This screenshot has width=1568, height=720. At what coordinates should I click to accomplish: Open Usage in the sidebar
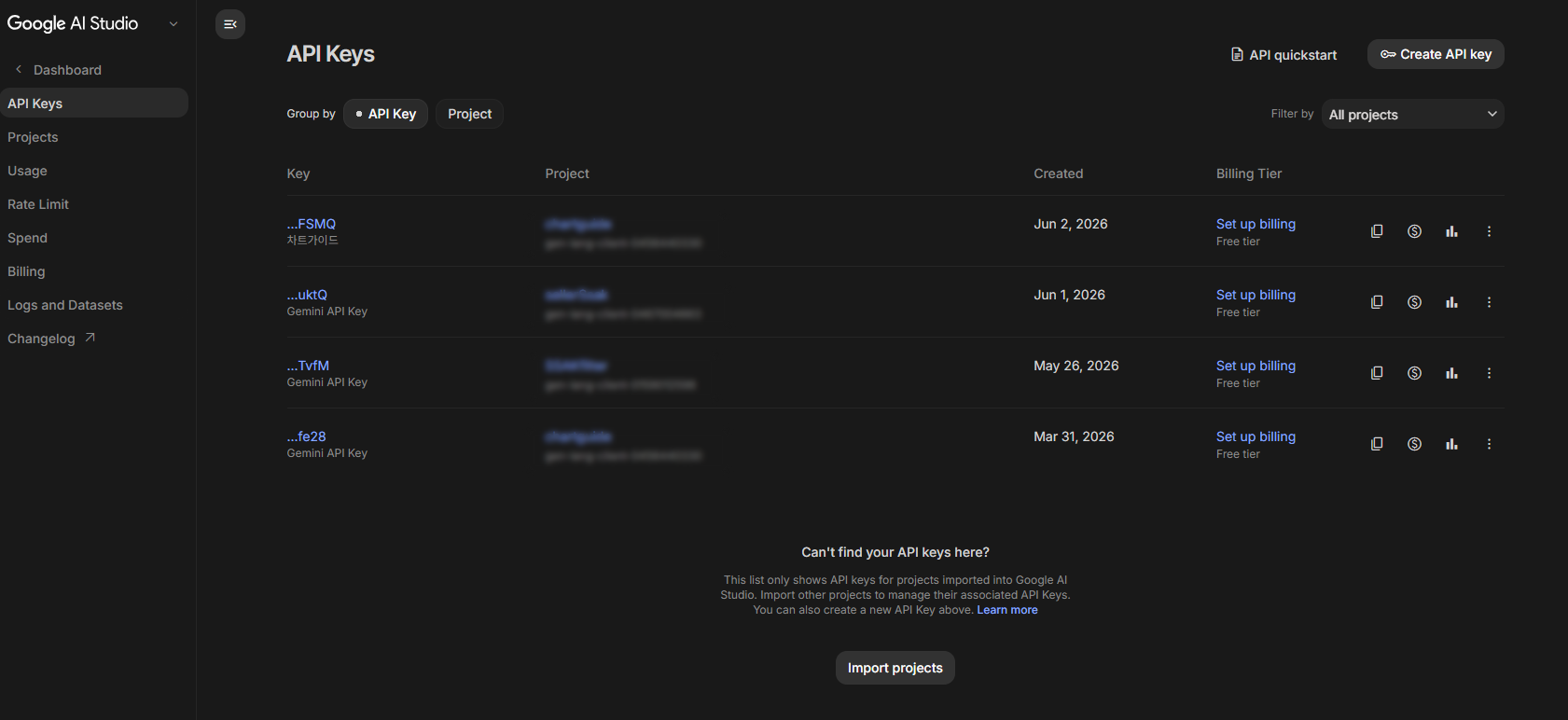coord(27,171)
